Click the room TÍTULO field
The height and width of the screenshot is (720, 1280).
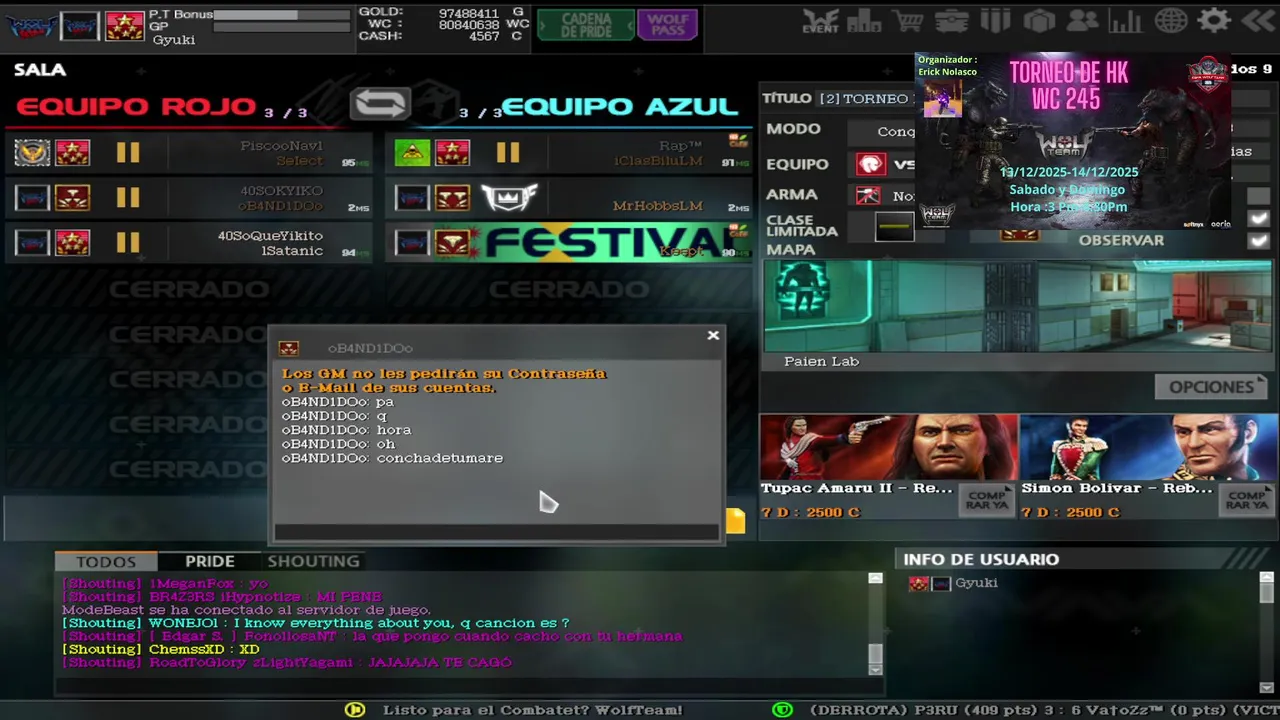tap(864, 98)
